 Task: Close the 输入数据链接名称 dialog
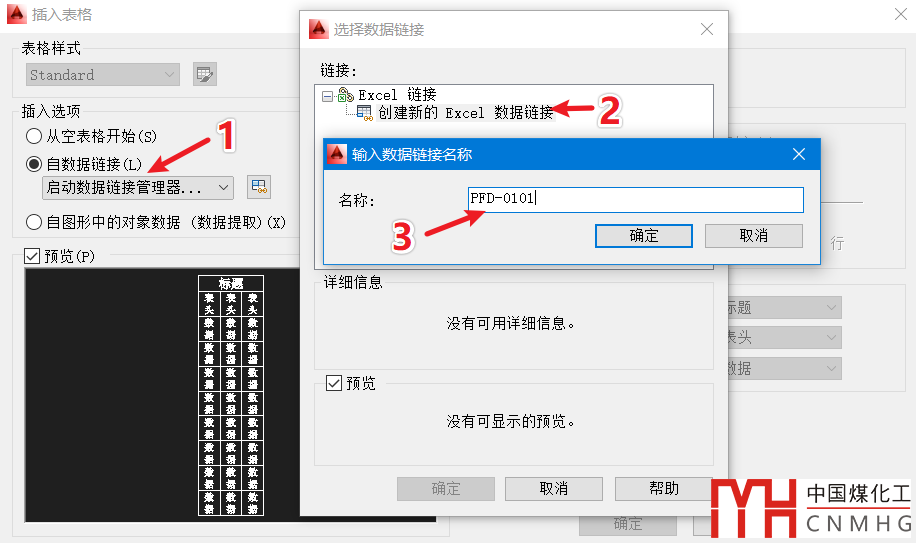pos(799,154)
